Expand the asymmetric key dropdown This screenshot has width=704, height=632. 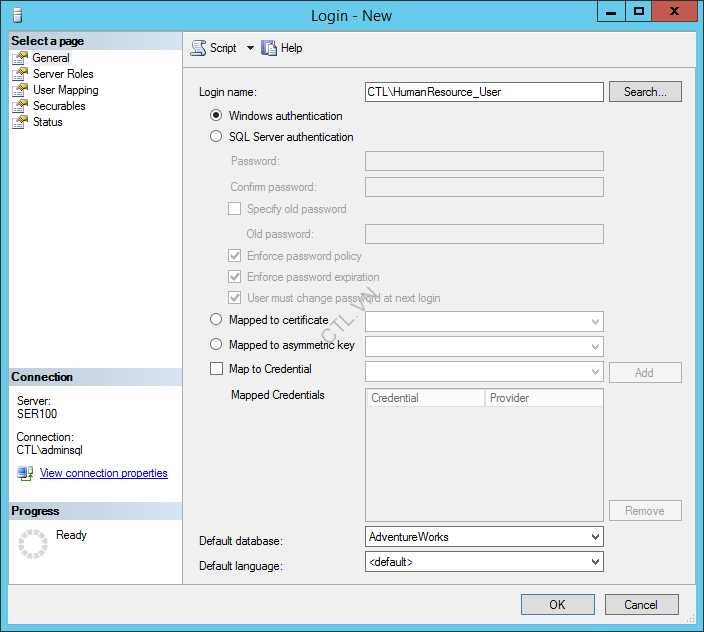595,347
